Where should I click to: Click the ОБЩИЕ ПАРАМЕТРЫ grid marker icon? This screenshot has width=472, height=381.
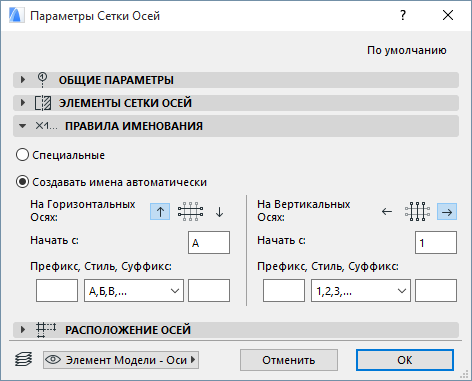coord(42,80)
